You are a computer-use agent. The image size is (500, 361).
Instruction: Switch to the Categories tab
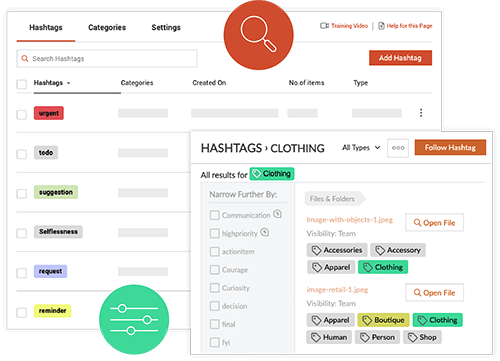(107, 28)
